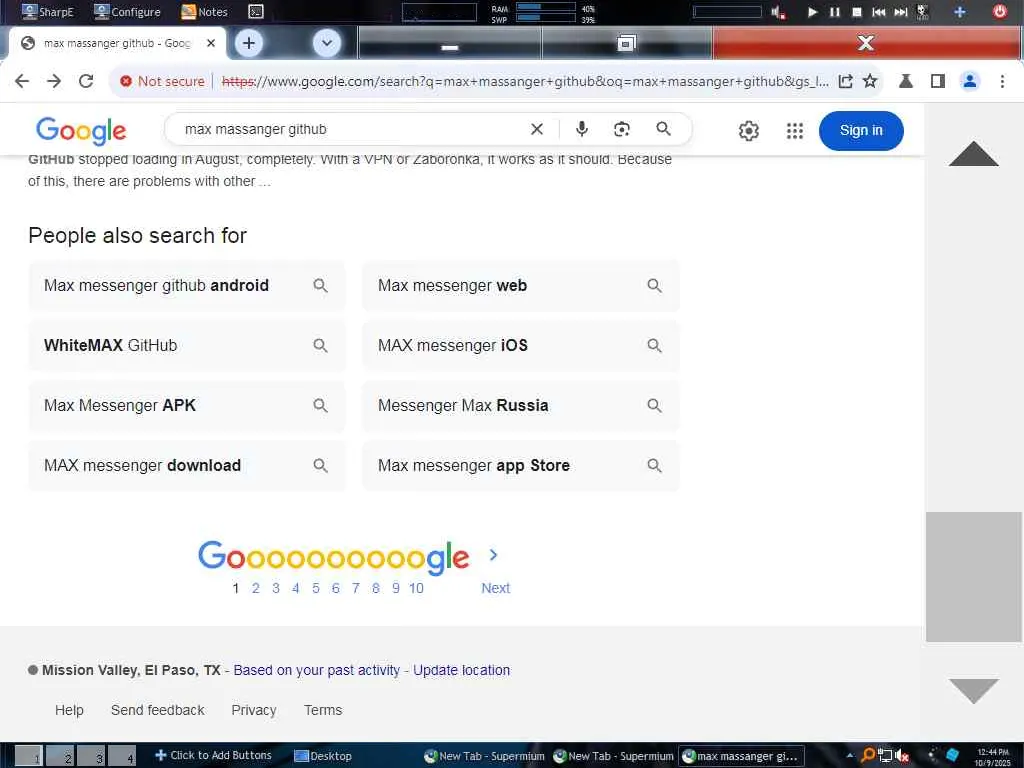Open the browser profile avatar icon
Viewport: 1024px width, 768px height.
pyautogui.click(x=970, y=81)
